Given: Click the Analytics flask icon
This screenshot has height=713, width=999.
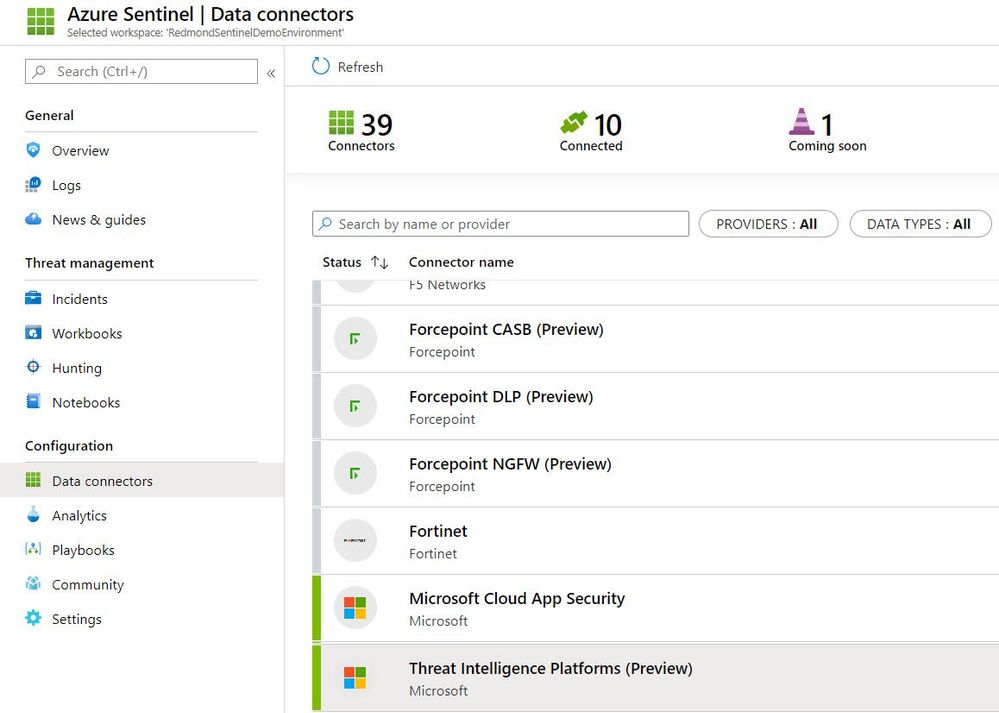Looking at the screenshot, I should pyautogui.click(x=33, y=515).
